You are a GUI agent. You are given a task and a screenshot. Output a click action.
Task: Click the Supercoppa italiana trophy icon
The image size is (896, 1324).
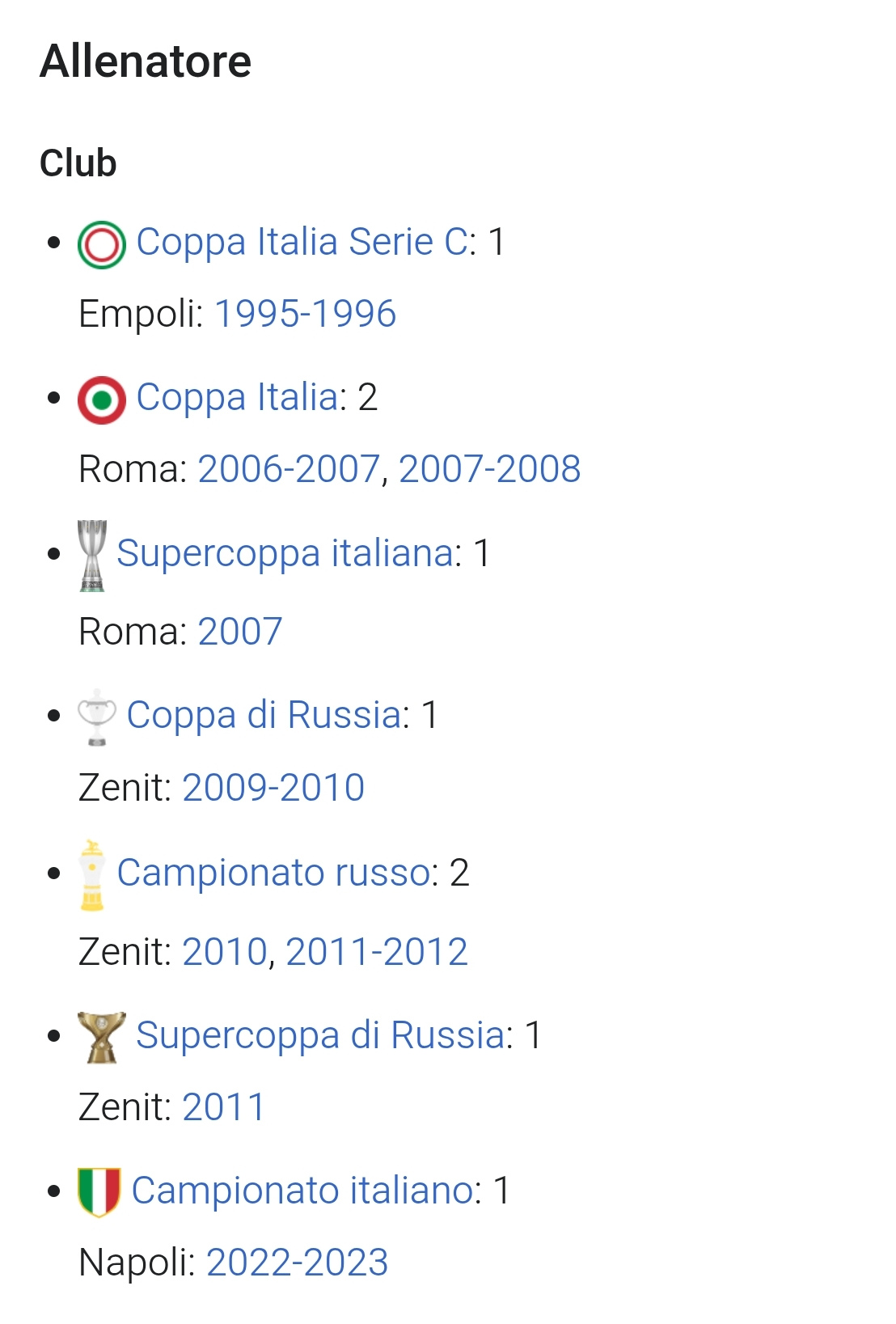92,556
